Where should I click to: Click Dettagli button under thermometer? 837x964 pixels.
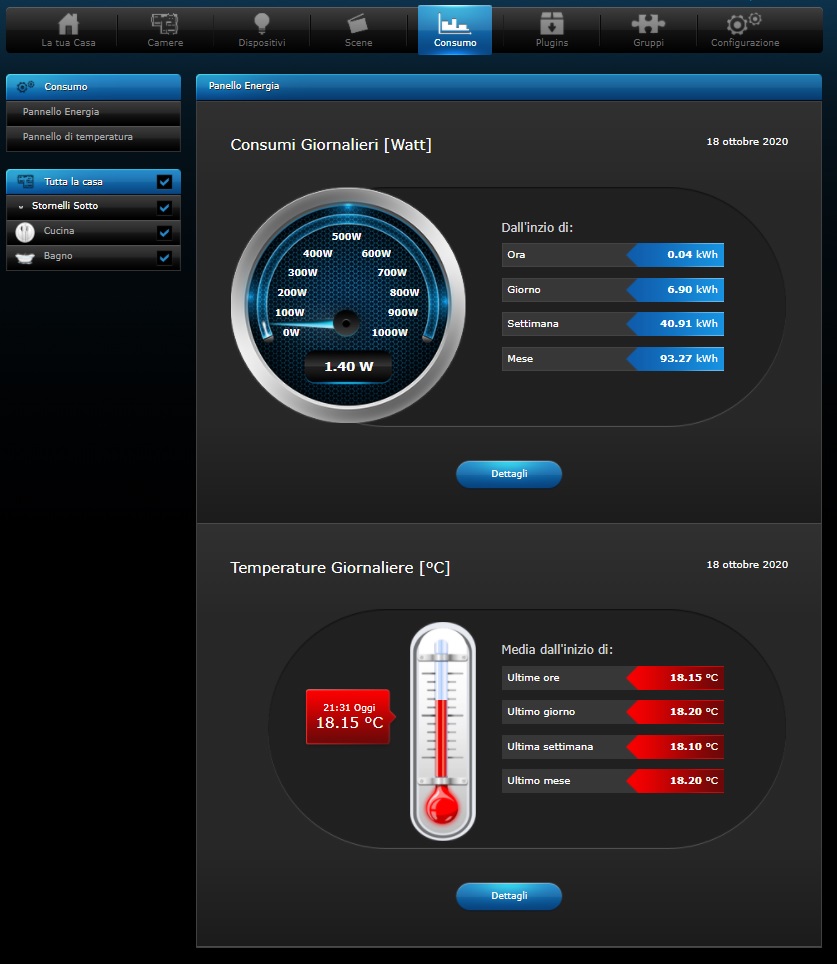point(509,896)
